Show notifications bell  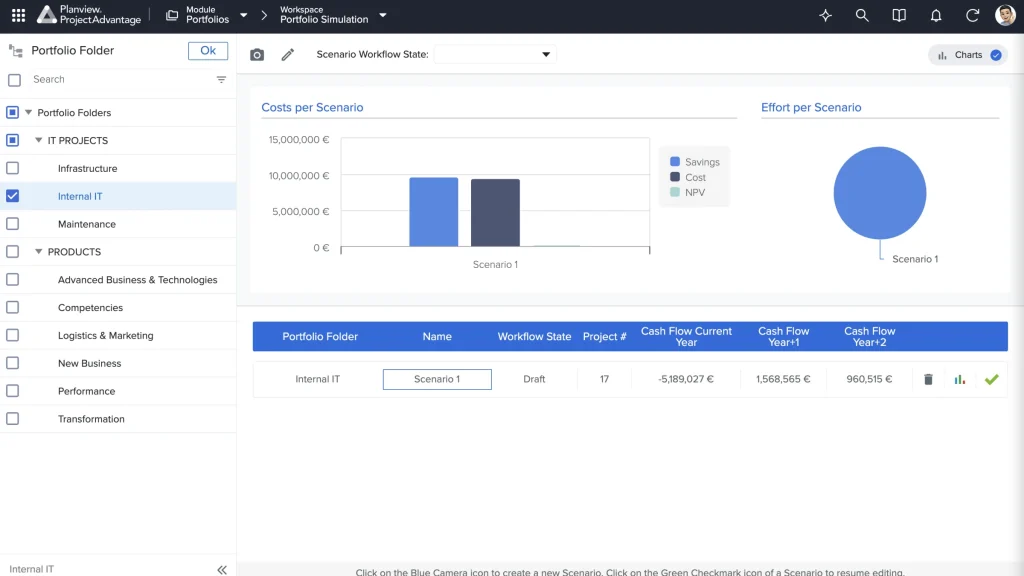click(936, 16)
